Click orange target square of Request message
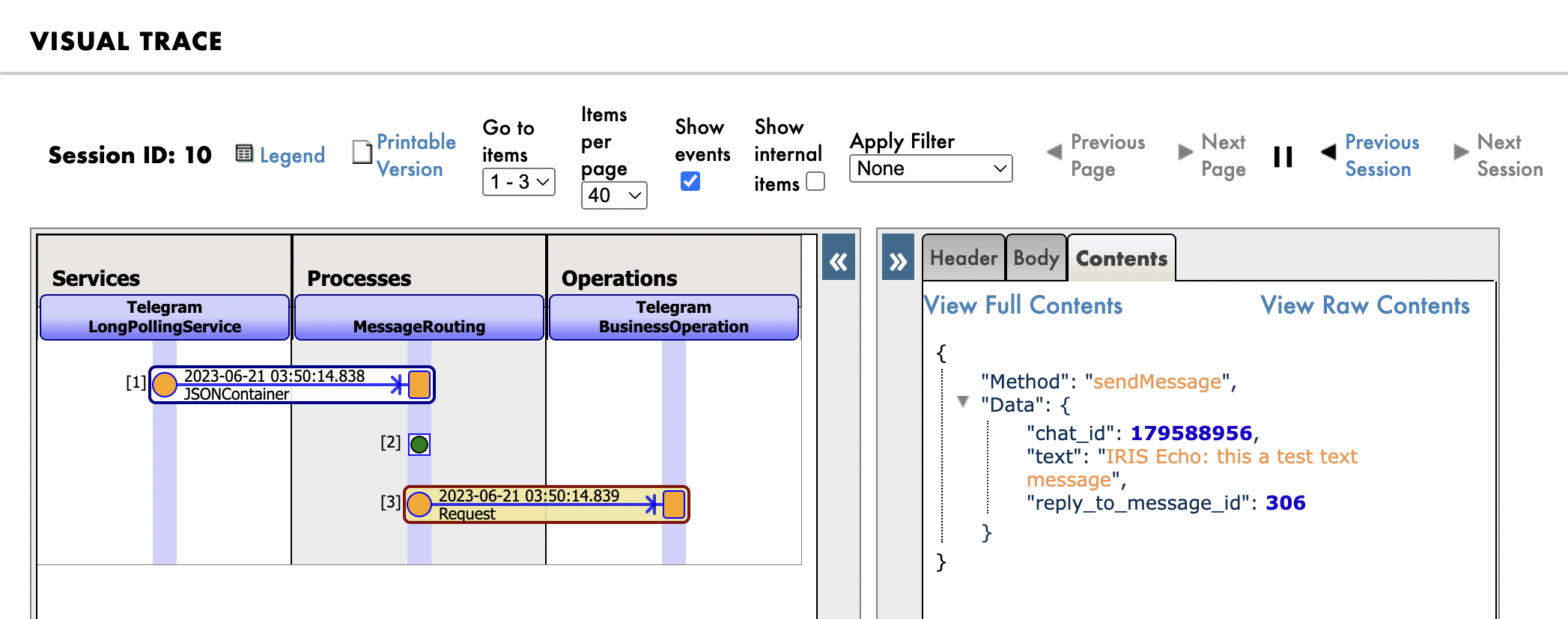The image size is (1568, 619). tap(674, 504)
